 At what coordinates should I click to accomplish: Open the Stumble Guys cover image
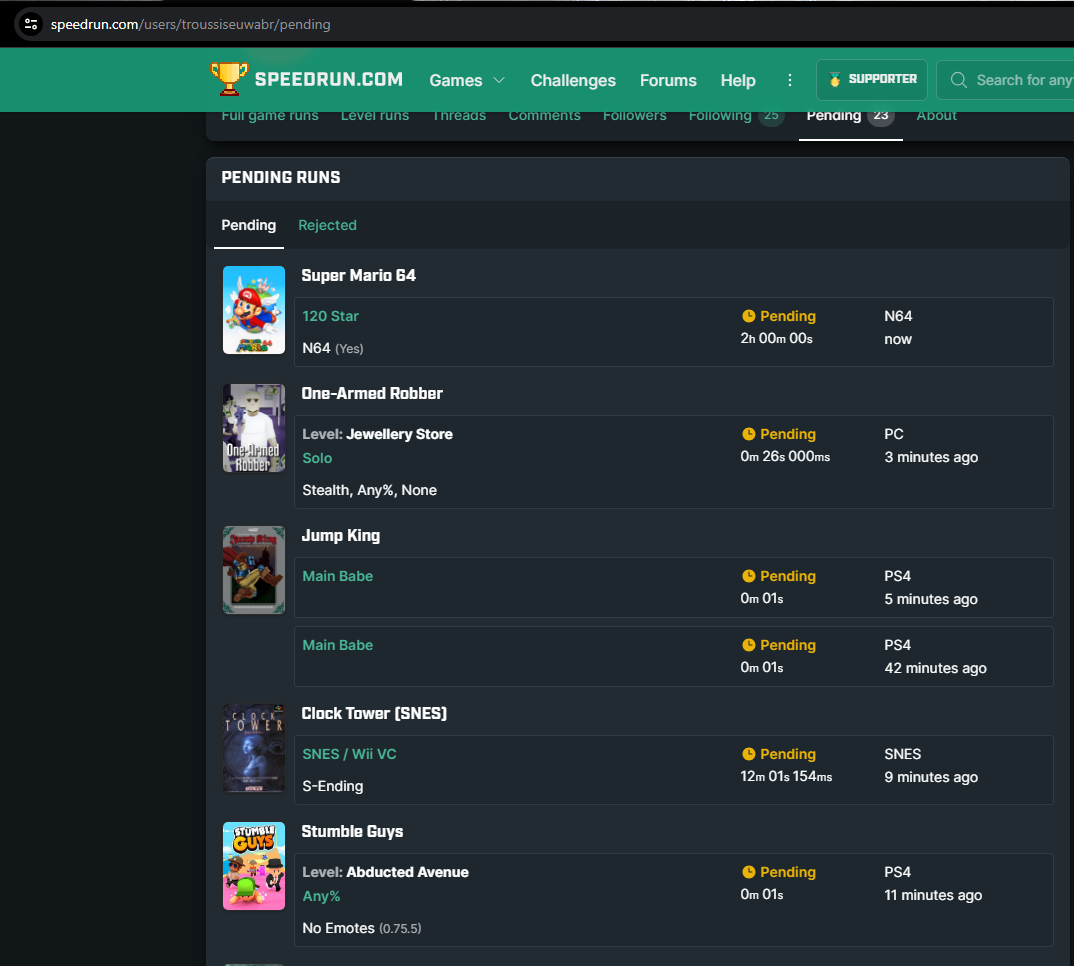click(254, 866)
